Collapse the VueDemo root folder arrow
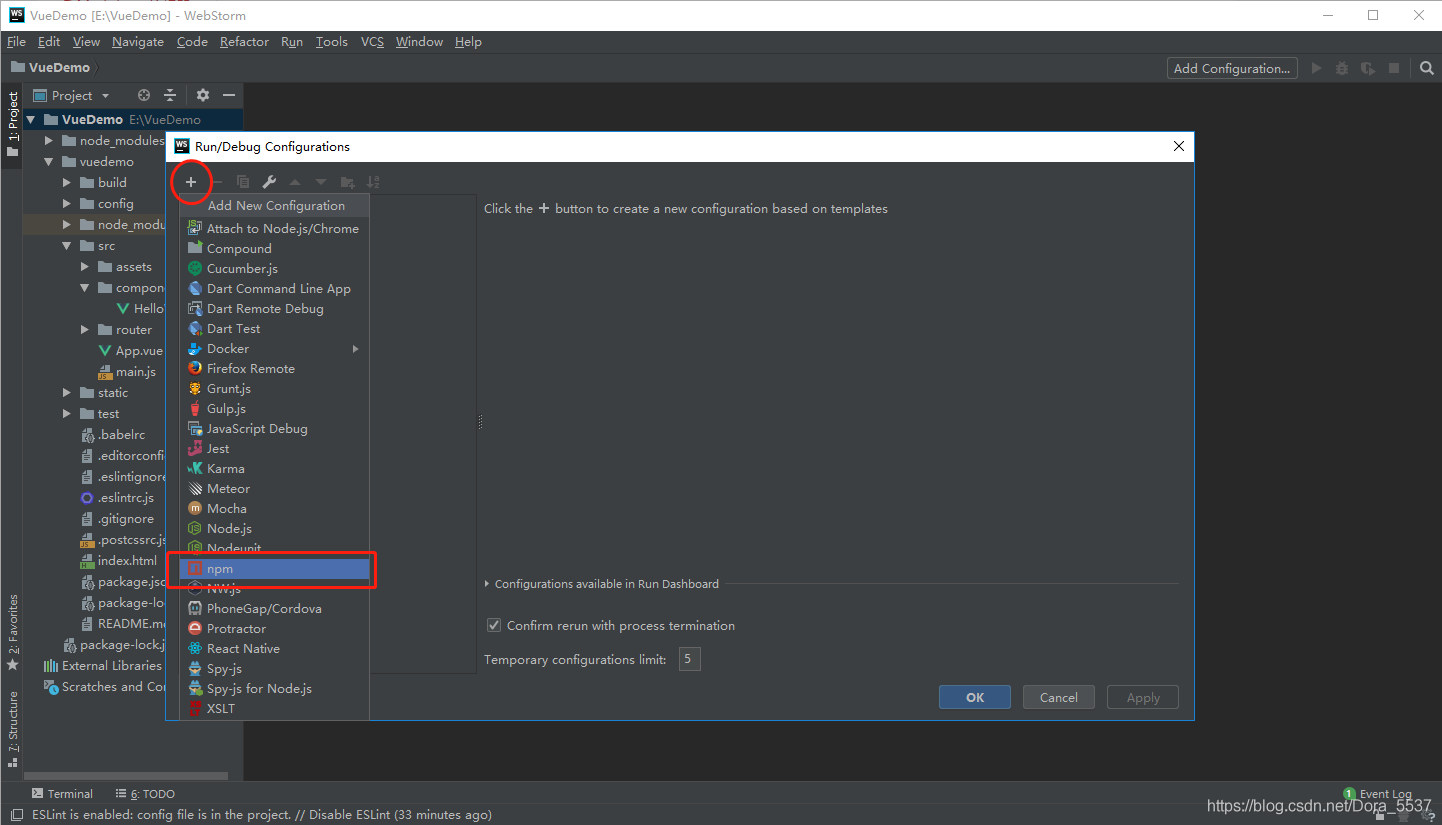 31,119
